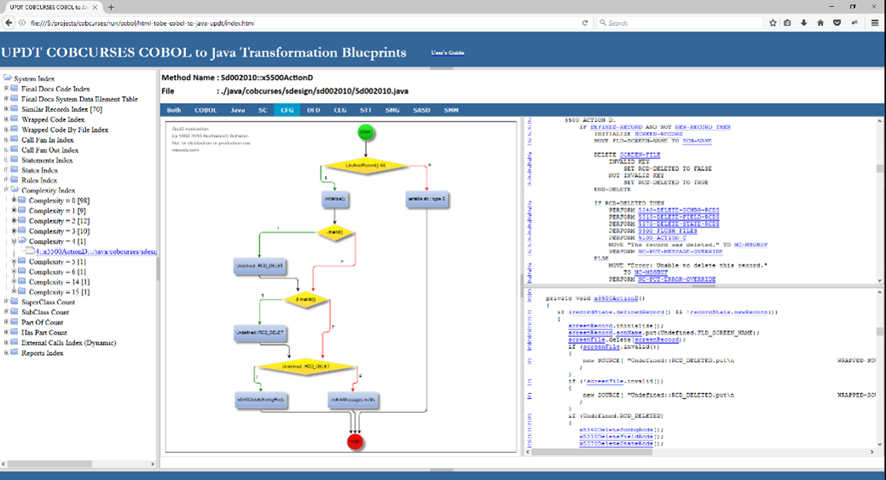This screenshot has width=886, height=480.
Task: Expand the Similar Records Index node
Action: (5, 109)
